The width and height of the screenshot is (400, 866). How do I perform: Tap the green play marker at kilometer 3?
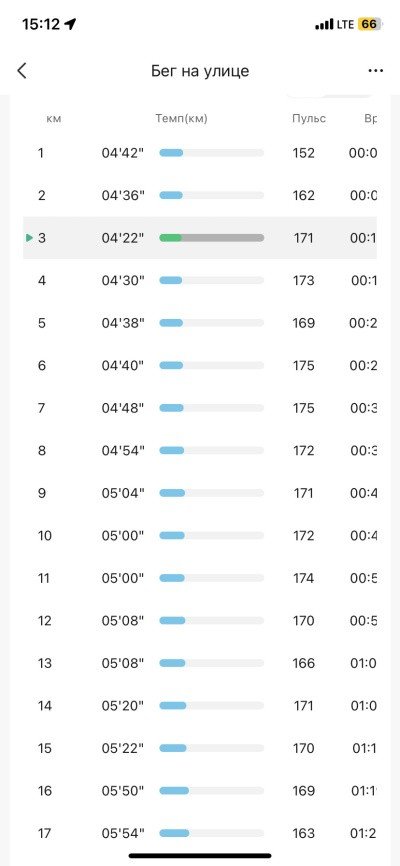click(29, 238)
